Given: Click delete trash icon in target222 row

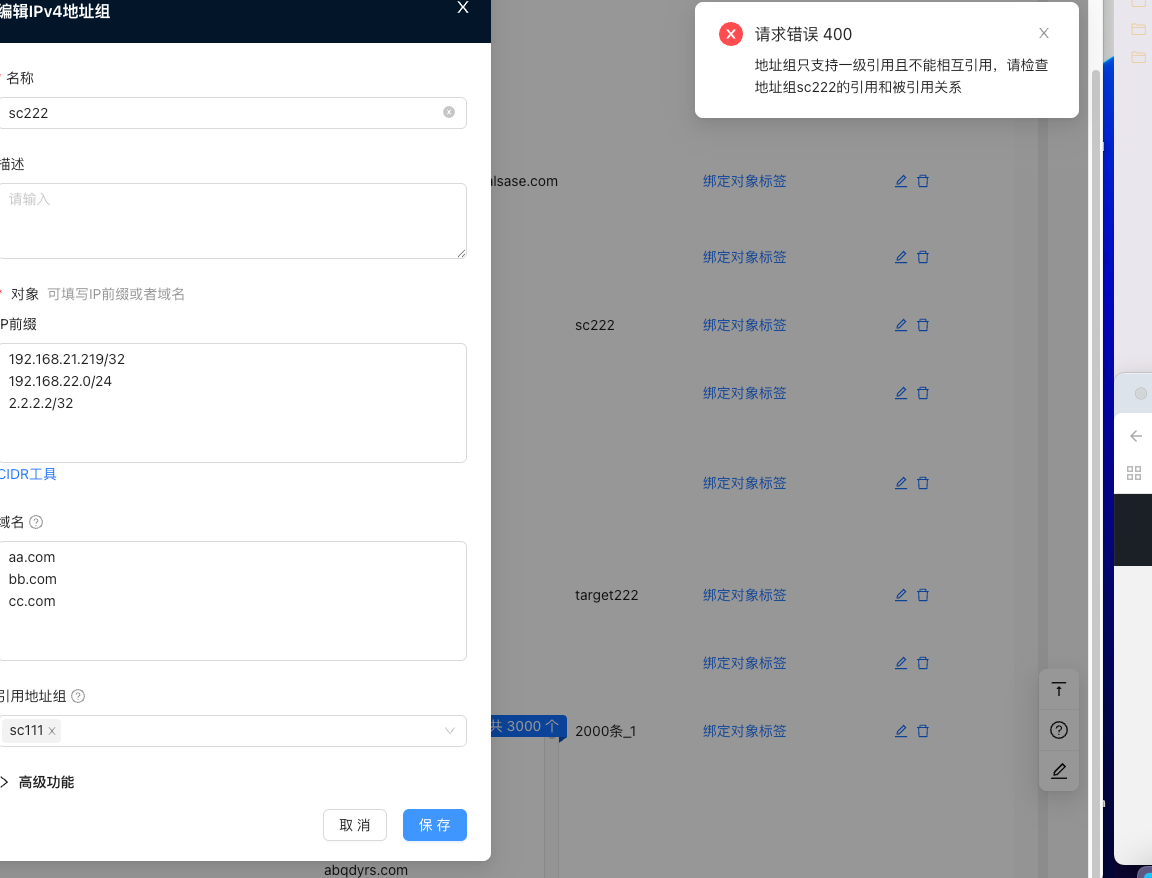Looking at the screenshot, I should tap(923, 595).
